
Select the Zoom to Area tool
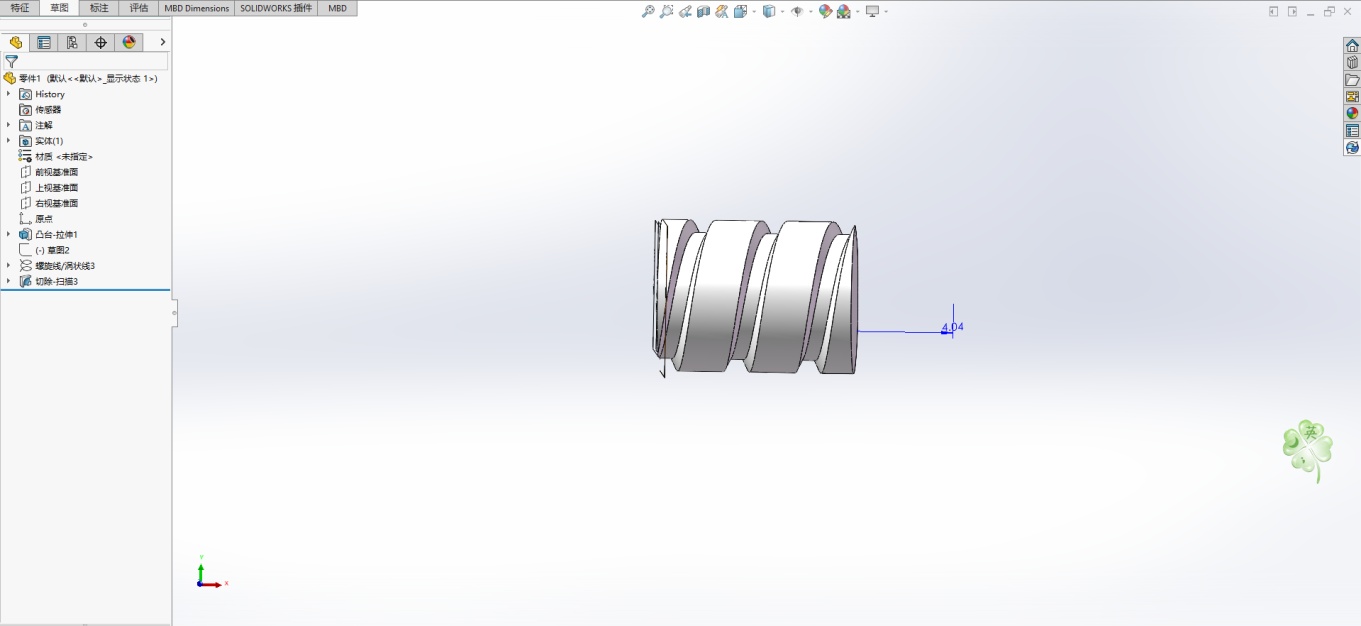667,11
